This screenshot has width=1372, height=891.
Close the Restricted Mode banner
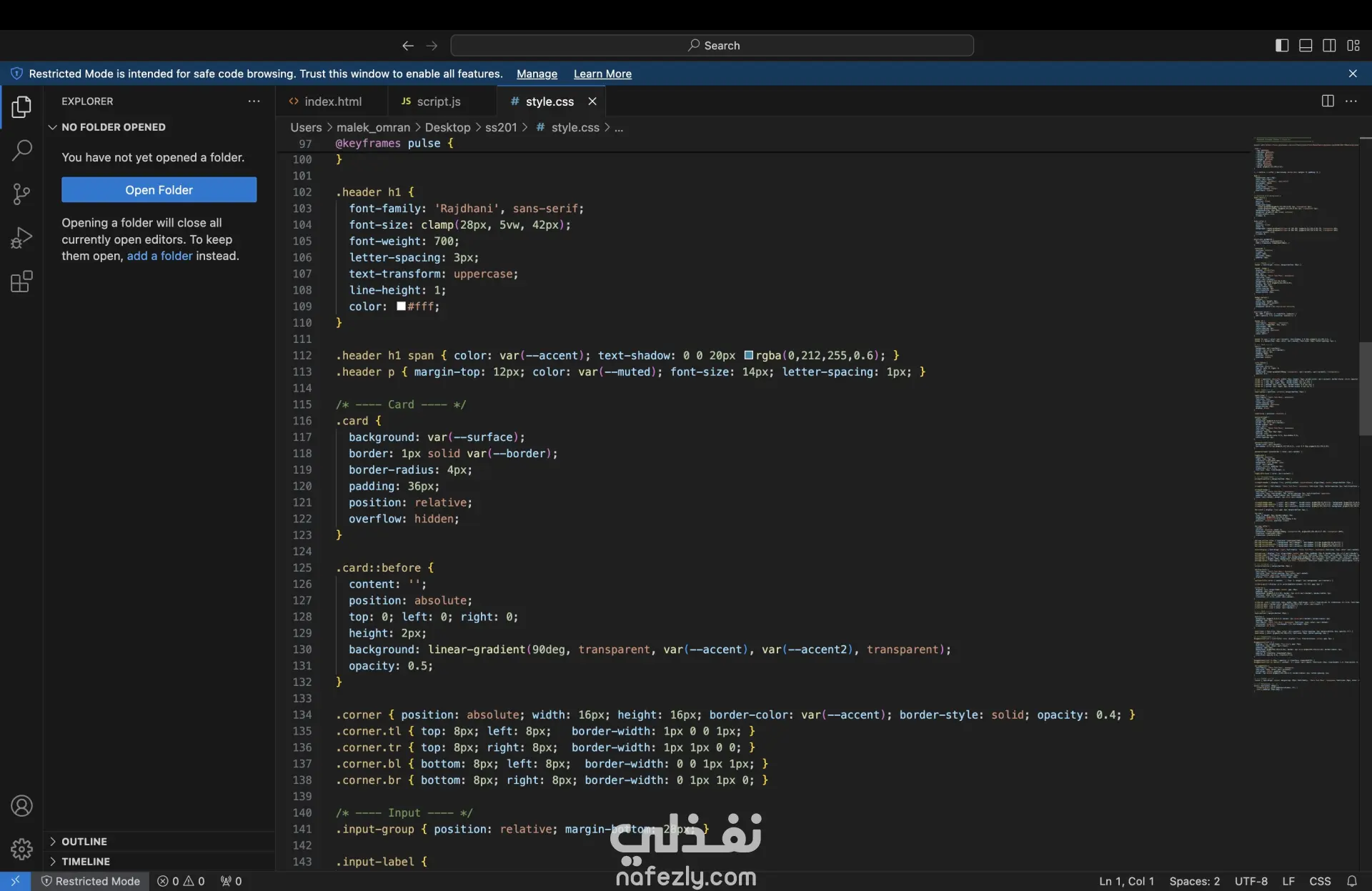[x=1353, y=74]
